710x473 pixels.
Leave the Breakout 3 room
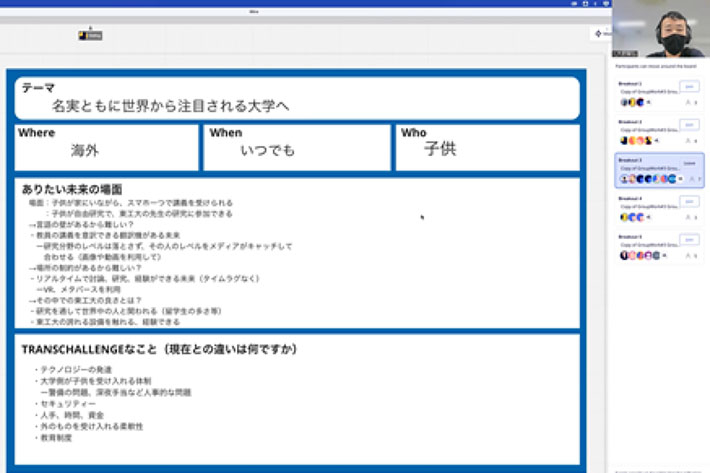[x=689, y=162]
